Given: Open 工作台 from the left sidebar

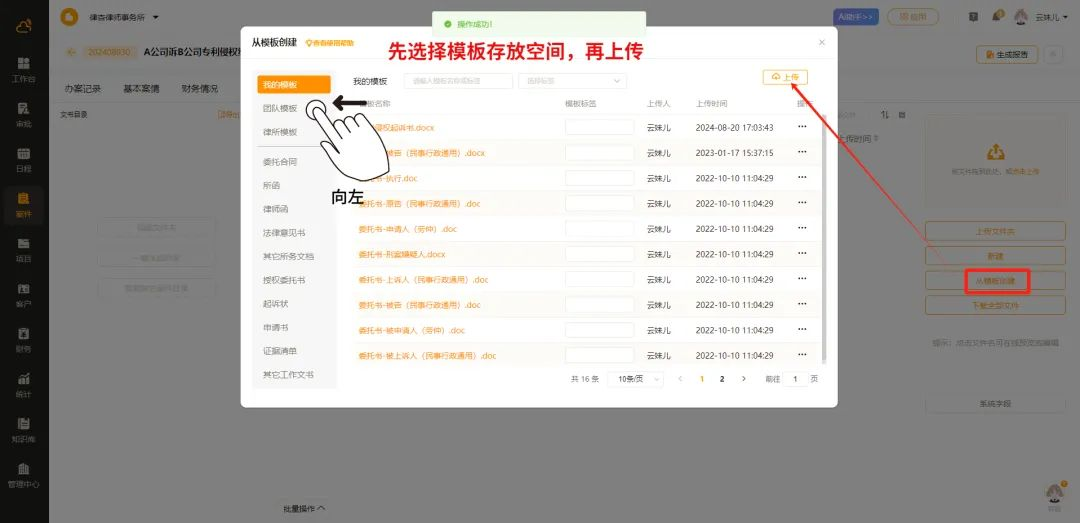Looking at the screenshot, I should pyautogui.click(x=24, y=68).
